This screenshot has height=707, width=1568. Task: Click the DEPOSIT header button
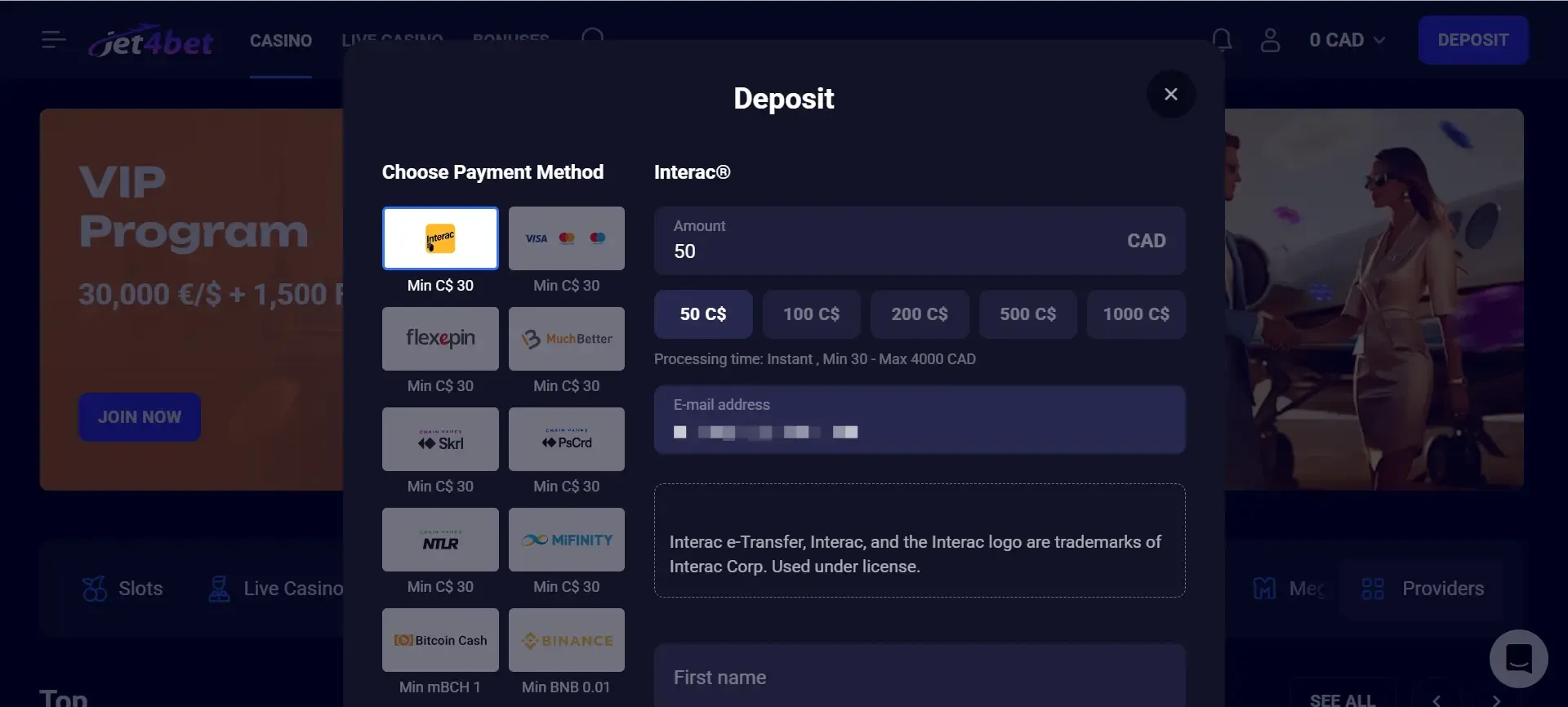[x=1473, y=40]
